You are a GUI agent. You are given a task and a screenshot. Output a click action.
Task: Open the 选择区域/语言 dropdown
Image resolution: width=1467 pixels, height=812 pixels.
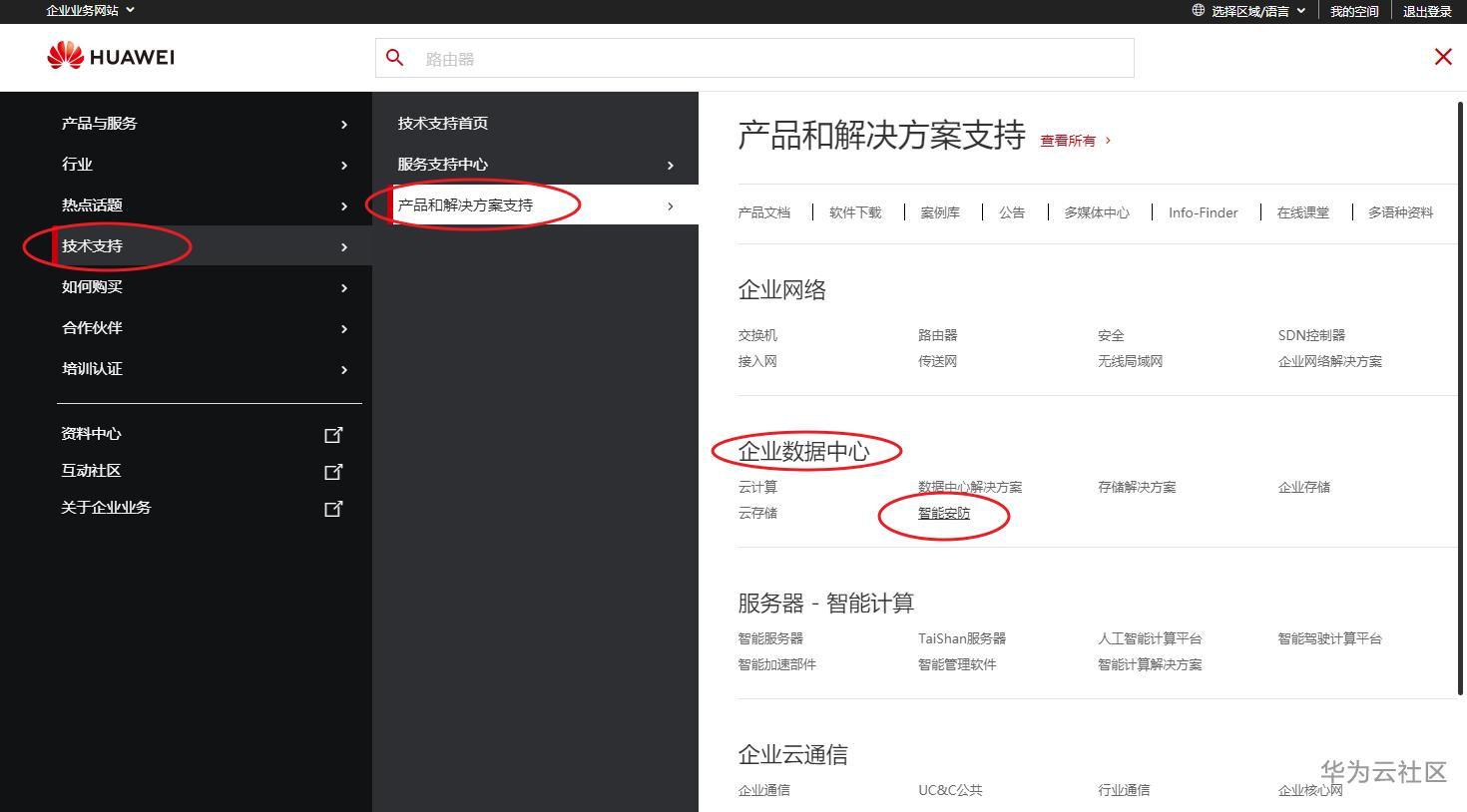(1258, 11)
